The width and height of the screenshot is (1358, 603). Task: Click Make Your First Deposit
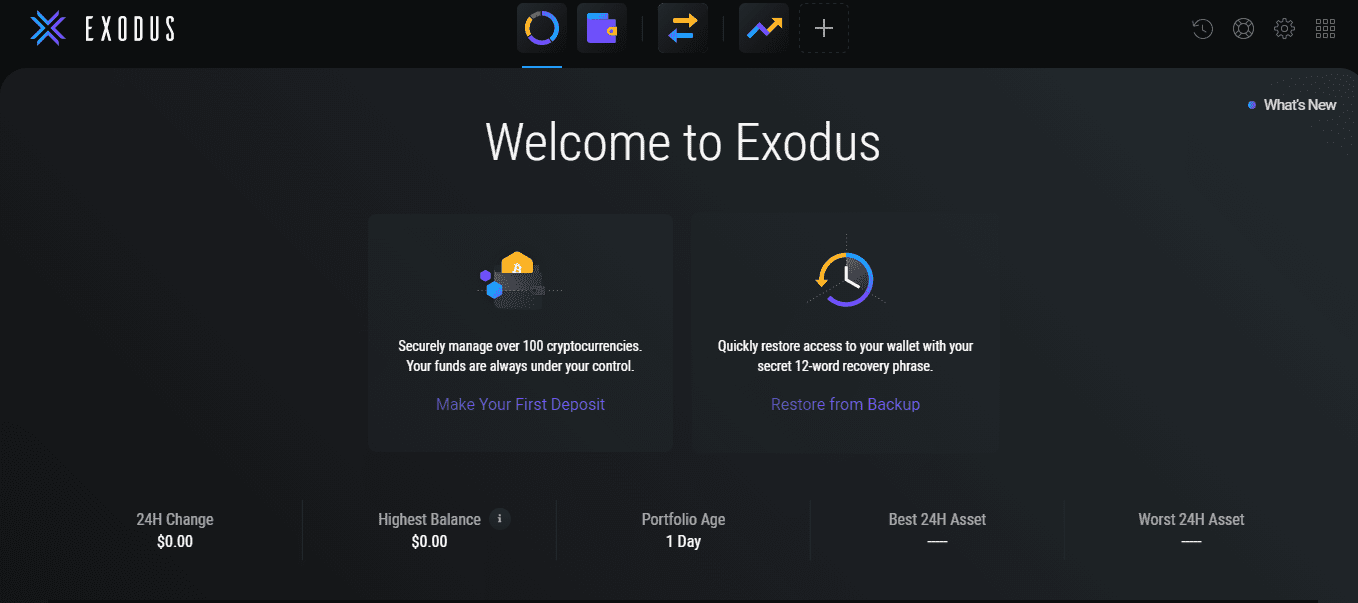tap(520, 405)
